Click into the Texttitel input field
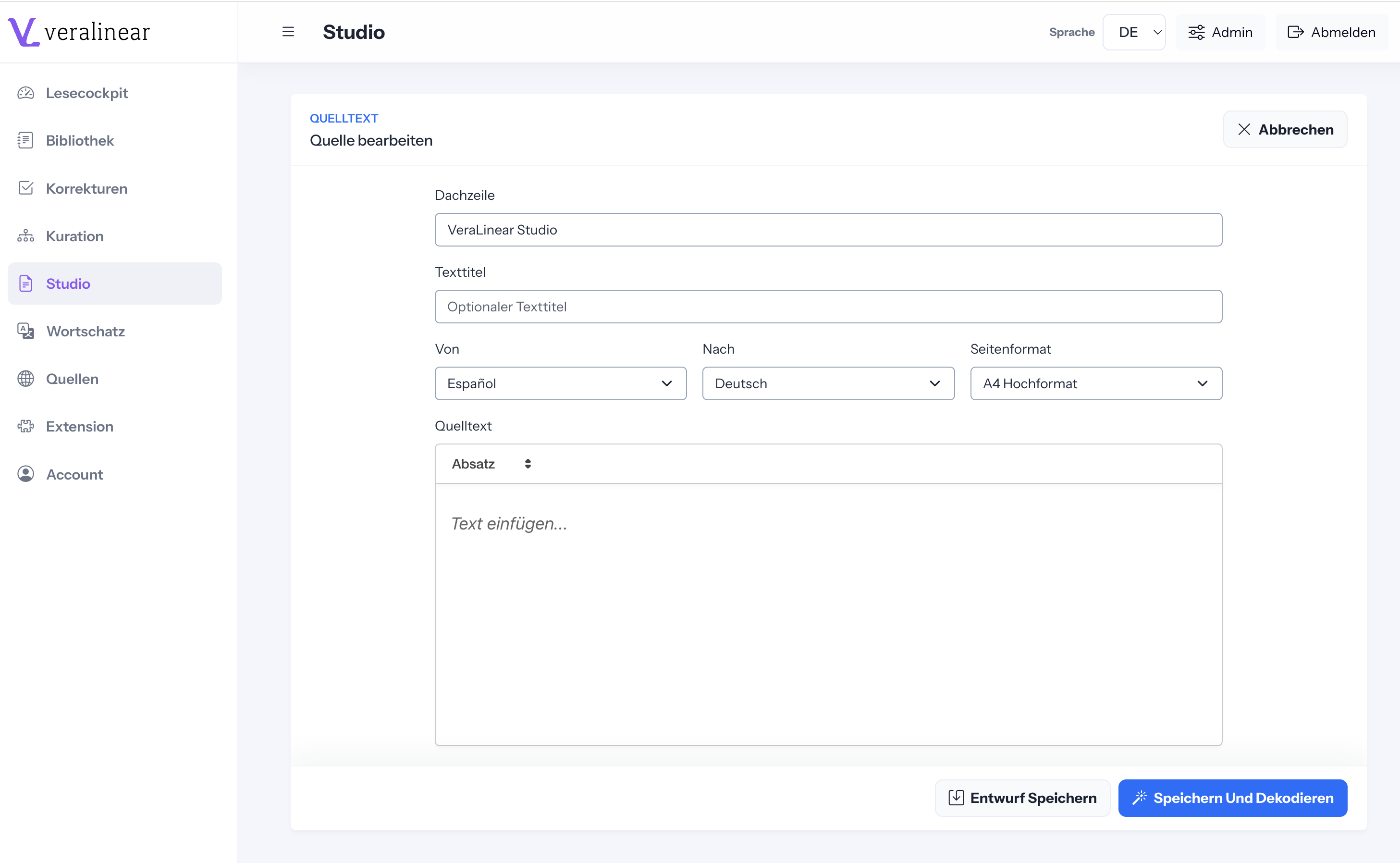The width and height of the screenshot is (1400, 863). (828, 307)
